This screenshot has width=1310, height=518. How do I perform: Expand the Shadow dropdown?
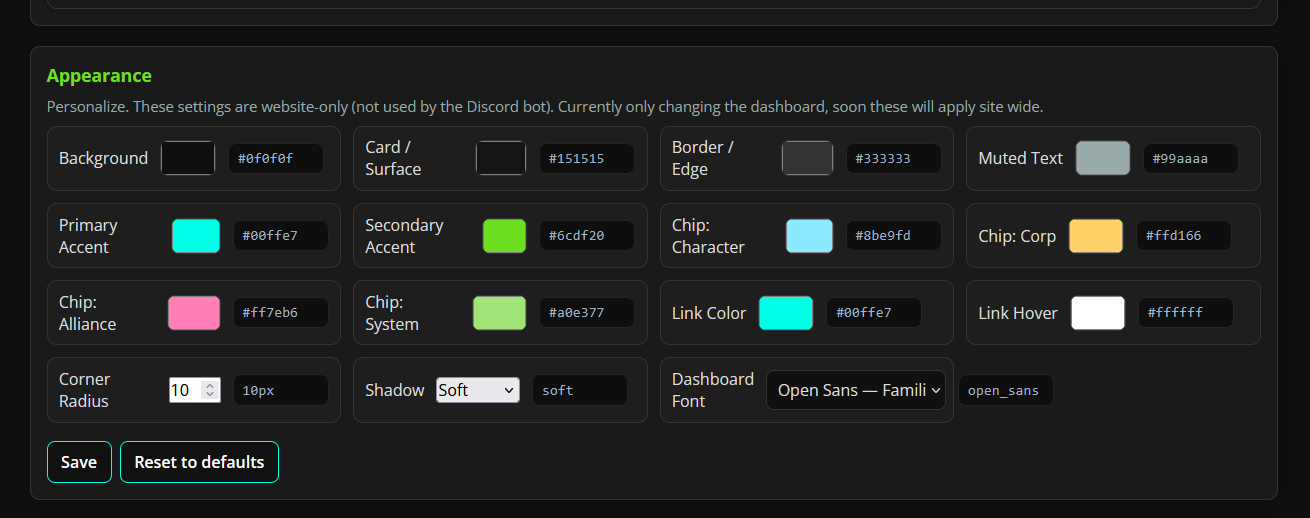[478, 390]
